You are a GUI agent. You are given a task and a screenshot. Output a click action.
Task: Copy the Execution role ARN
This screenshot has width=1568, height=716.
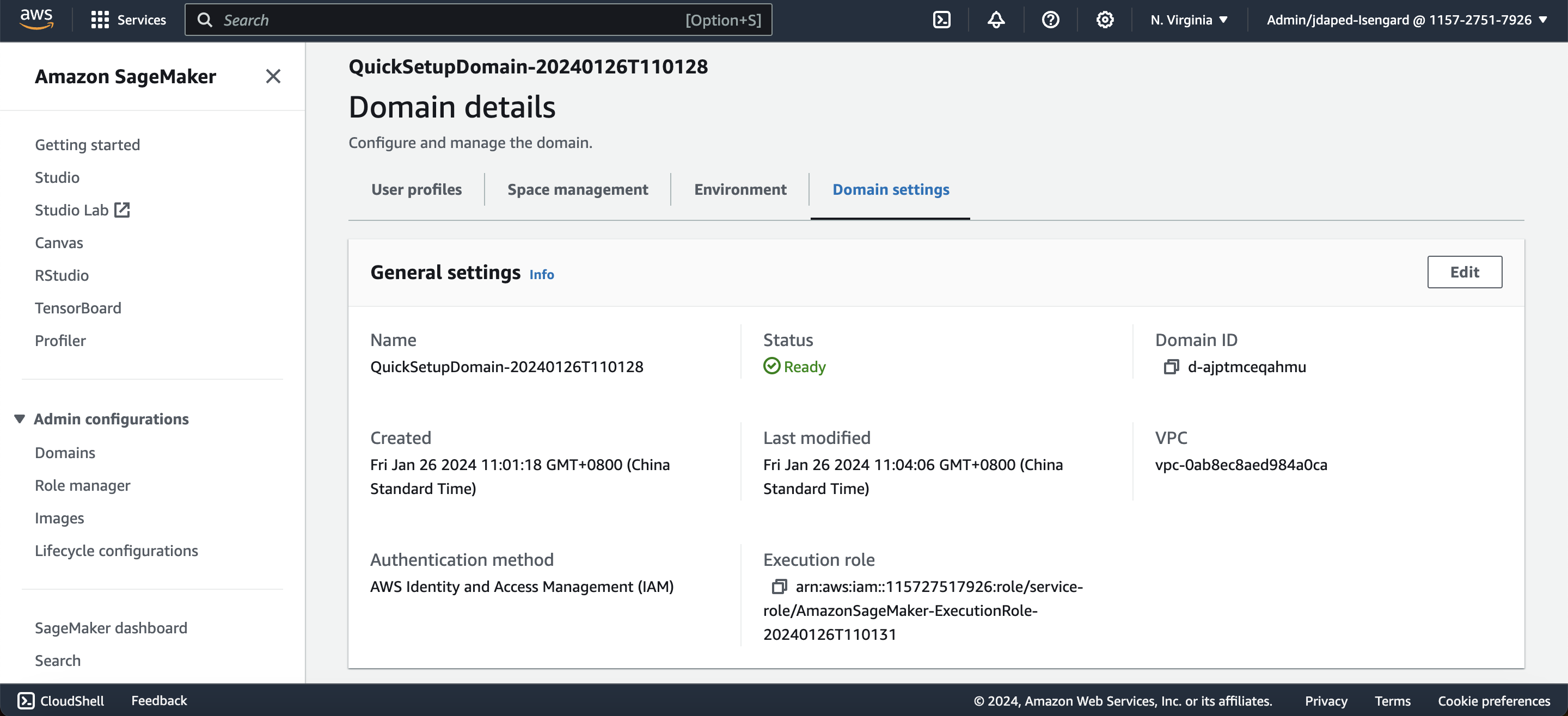(779, 587)
